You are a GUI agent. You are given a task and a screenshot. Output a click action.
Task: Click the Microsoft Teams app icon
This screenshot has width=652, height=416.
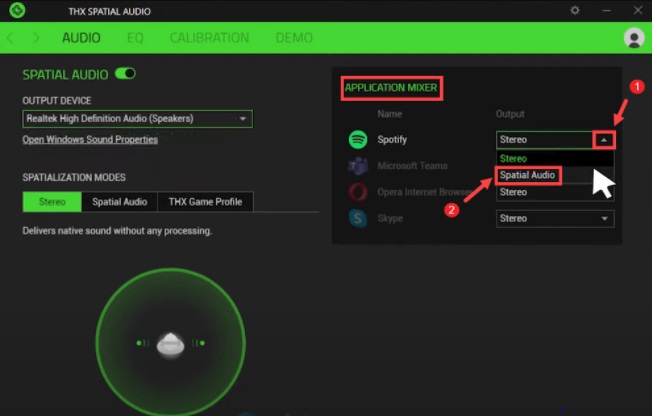click(358, 166)
